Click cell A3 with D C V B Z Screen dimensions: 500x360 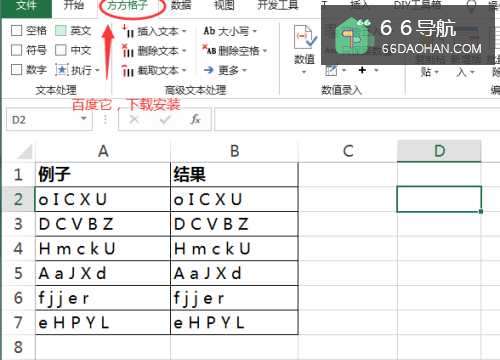coord(103,224)
